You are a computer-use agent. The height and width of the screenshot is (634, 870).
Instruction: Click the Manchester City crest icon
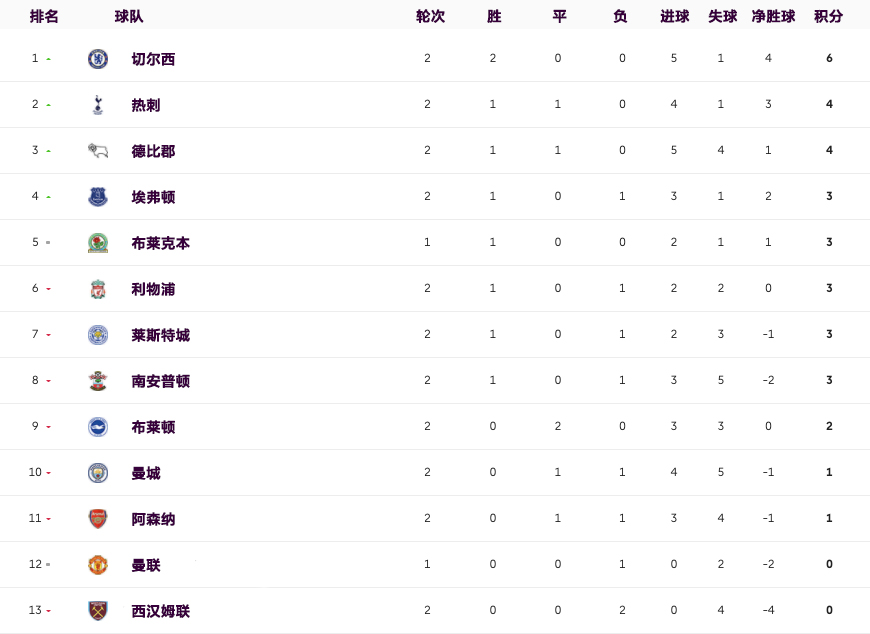[x=98, y=473]
